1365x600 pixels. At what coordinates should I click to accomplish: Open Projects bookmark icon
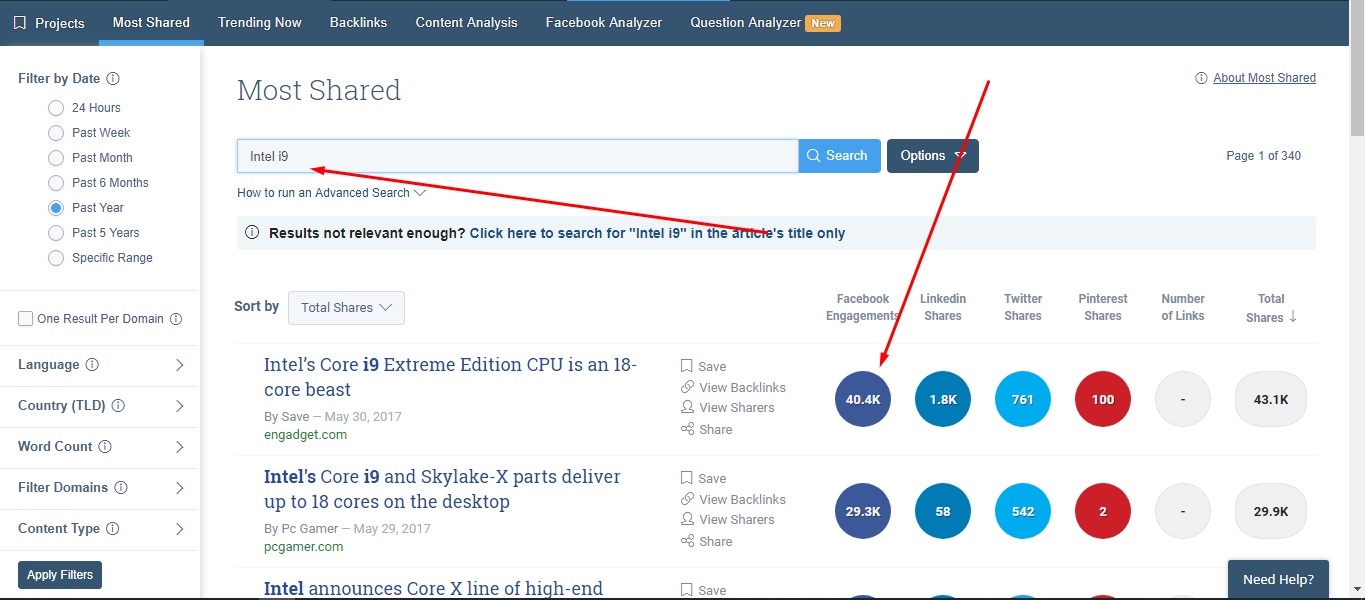click(x=20, y=22)
